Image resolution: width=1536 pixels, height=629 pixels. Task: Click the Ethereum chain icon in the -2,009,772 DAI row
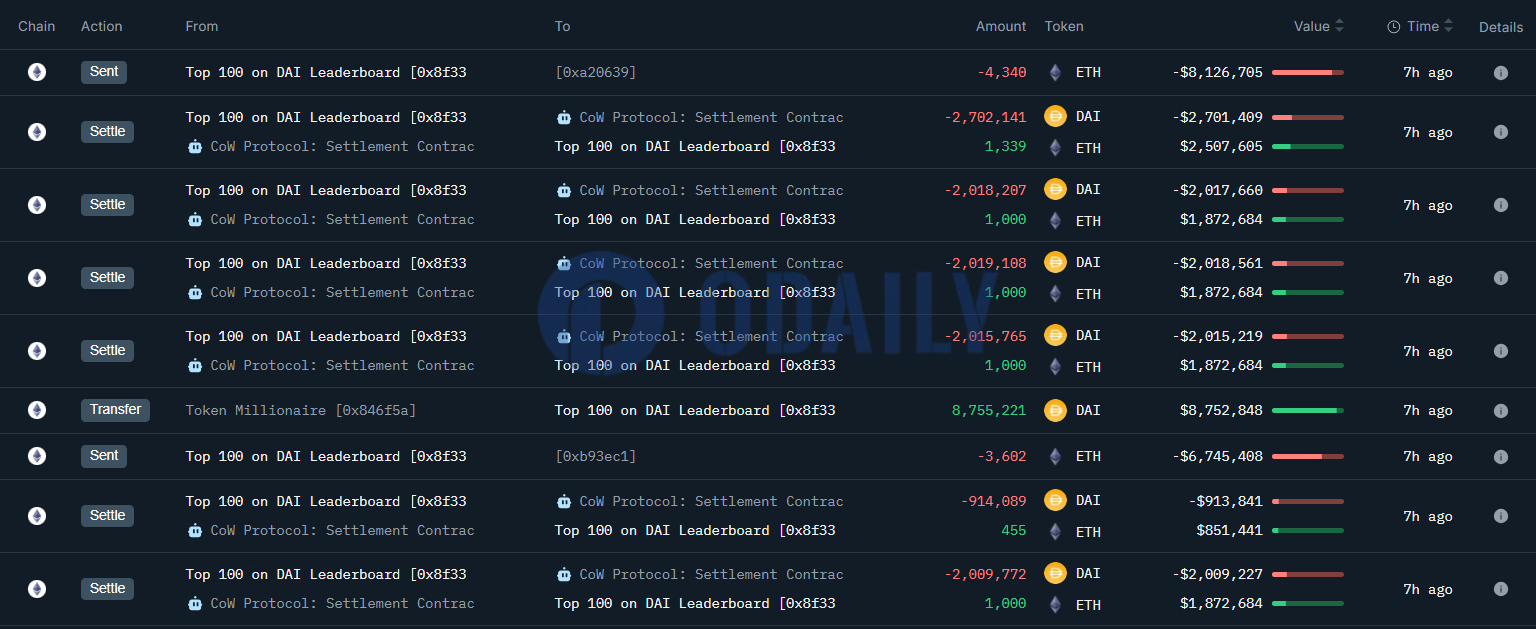pos(37,589)
